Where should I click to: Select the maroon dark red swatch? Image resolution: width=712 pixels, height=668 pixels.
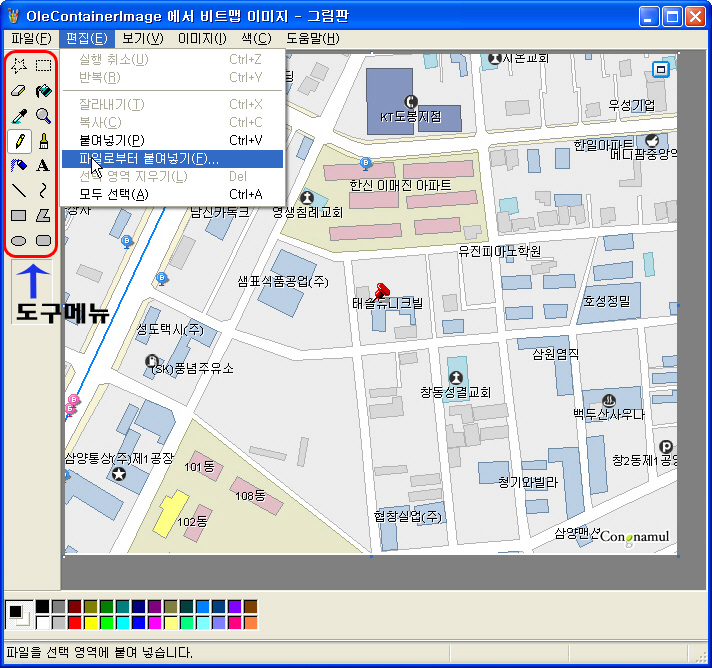74,606
